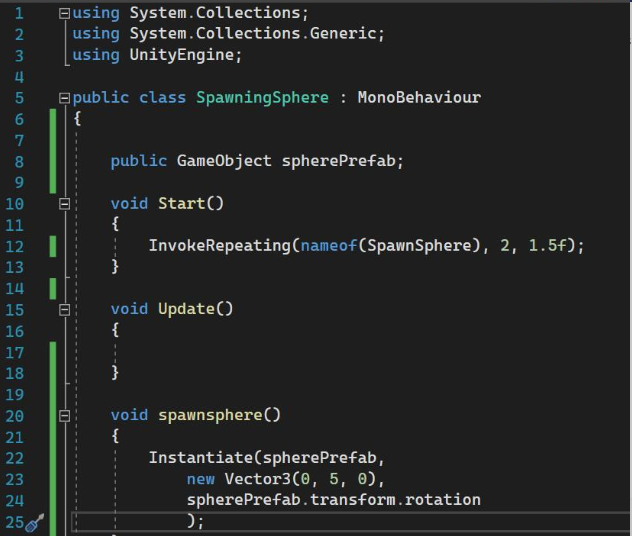Collapse the Start method block
The image size is (632, 536).
coord(64,204)
